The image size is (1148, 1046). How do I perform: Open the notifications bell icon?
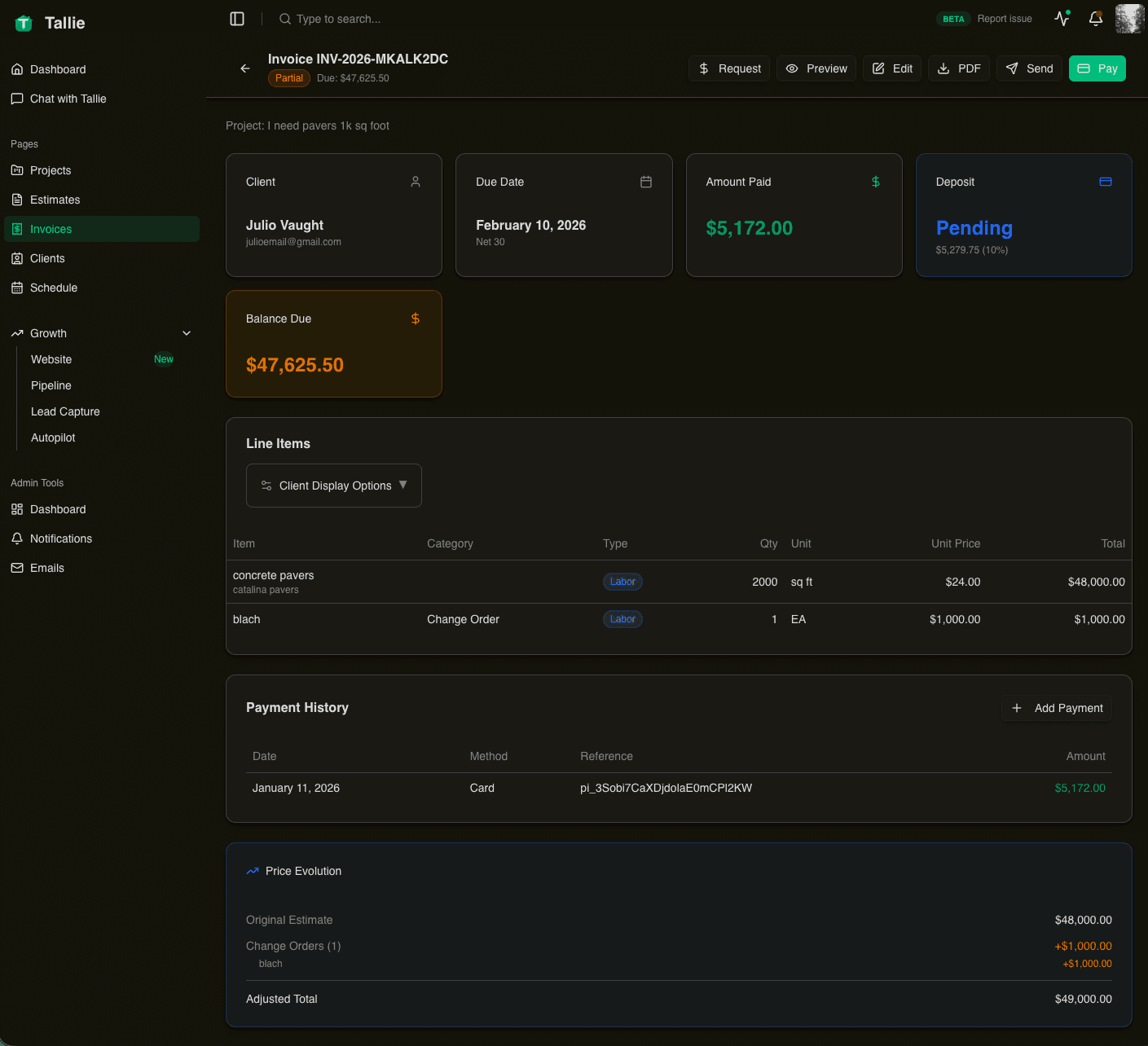tap(1095, 19)
